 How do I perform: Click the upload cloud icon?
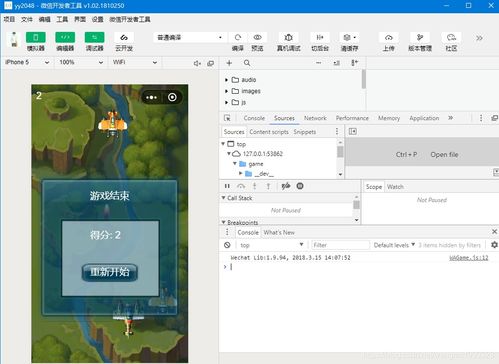pos(388,37)
